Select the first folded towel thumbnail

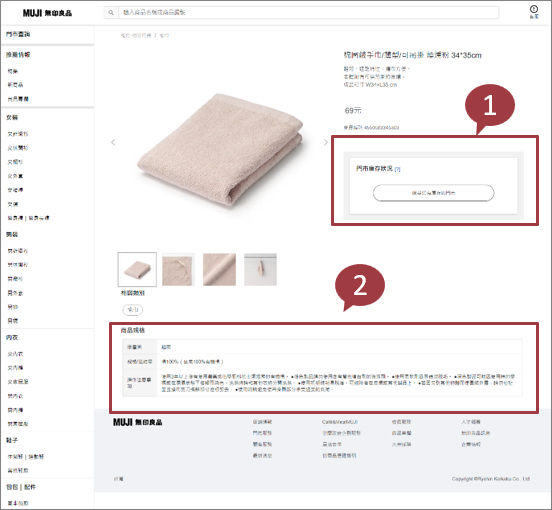[x=137, y=269]
